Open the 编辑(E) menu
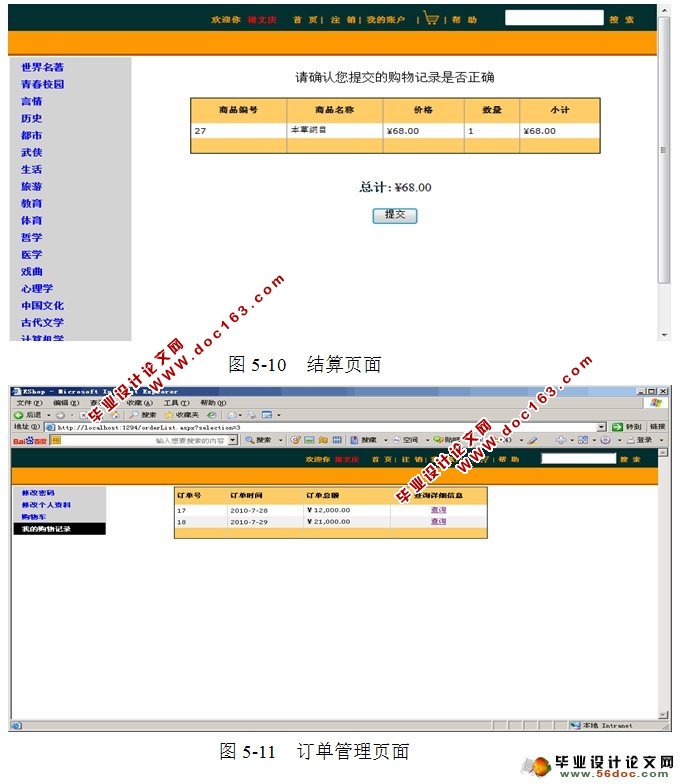Image resolution: width=684 pixels, height=784 pixels. (66, 403)
